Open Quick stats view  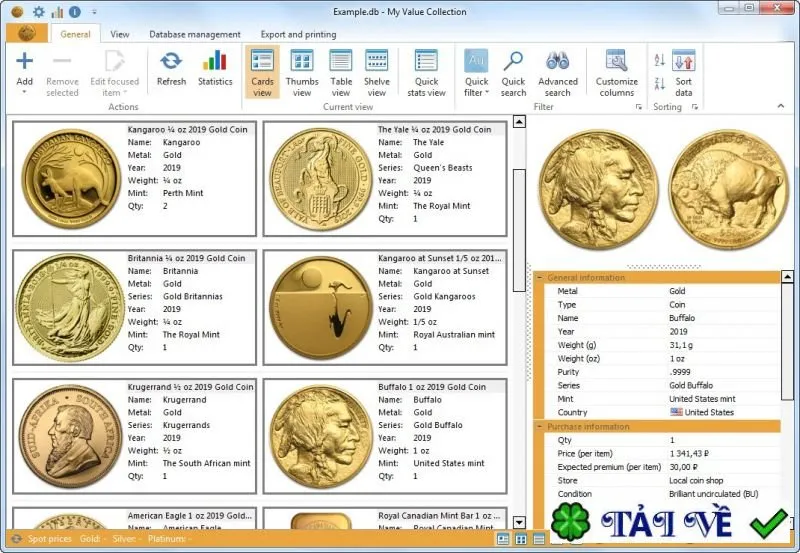point(426,72)
